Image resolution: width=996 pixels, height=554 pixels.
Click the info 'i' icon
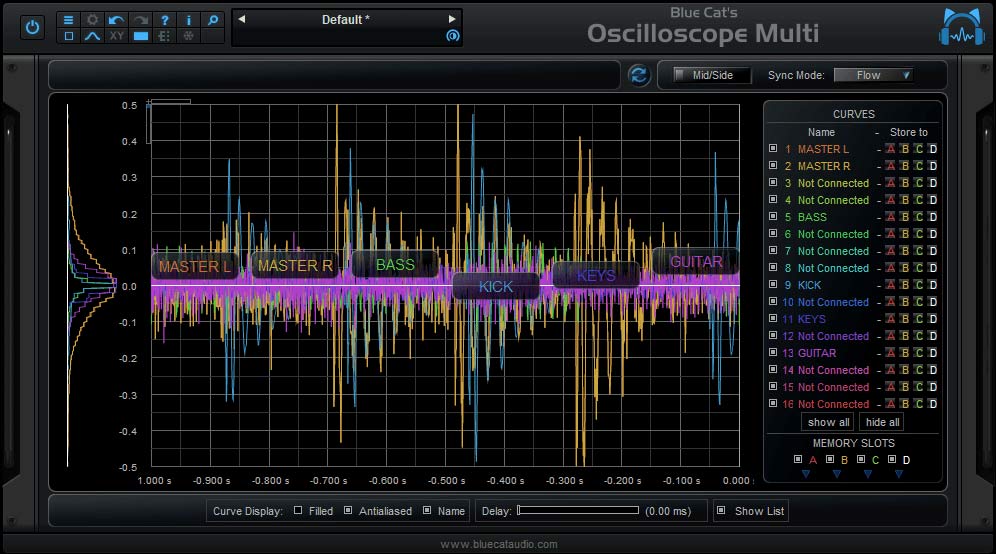[188, 20]
